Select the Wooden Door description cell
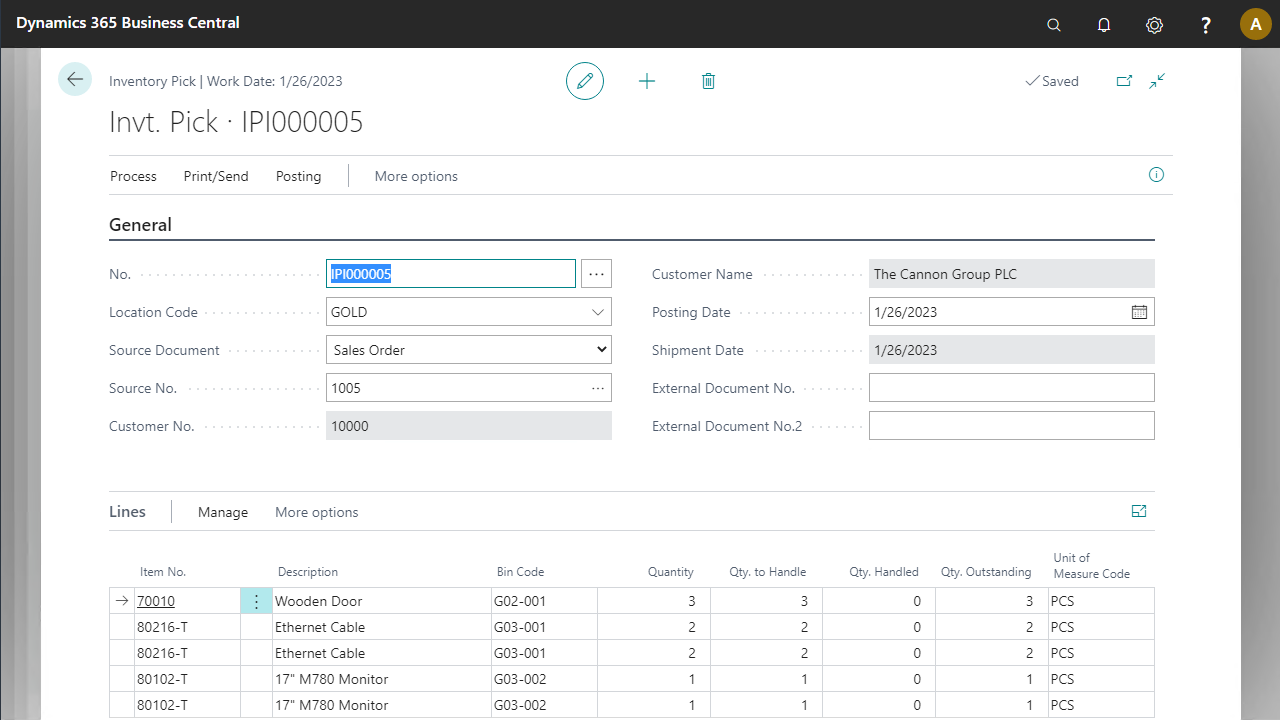This screenshot has width=1280, height=720. 382,601
